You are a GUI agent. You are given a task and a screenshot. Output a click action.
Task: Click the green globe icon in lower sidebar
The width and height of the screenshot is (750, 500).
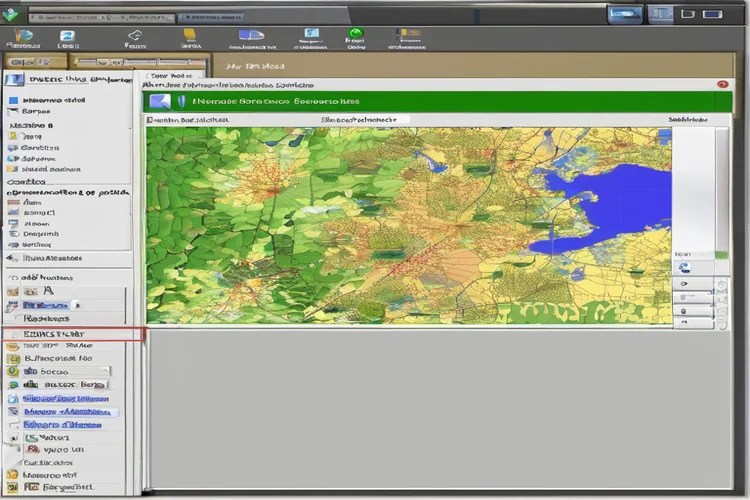click(x=13, y=384)
